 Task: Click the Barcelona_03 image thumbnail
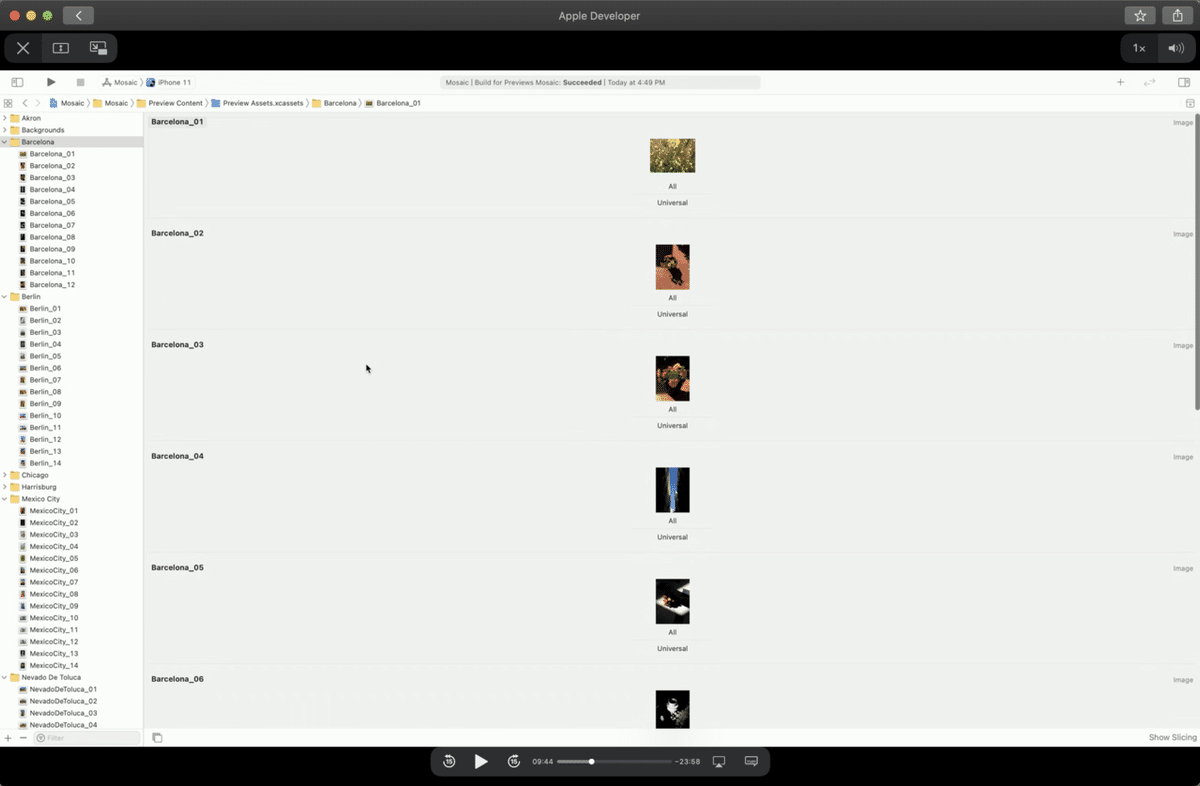point(672,379)
